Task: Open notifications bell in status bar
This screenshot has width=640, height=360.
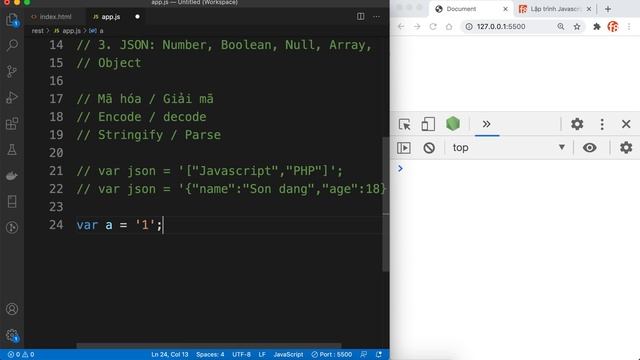Action: 379,354
